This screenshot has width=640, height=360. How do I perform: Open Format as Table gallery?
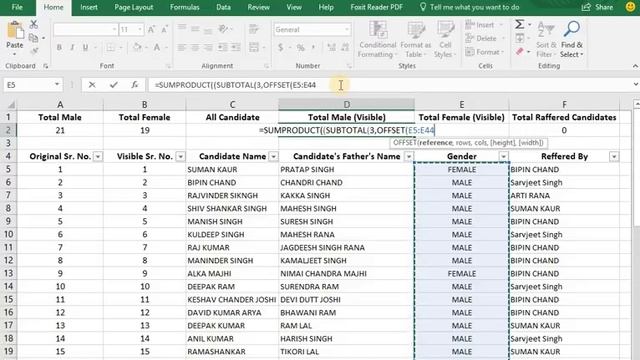click(416, 40)
